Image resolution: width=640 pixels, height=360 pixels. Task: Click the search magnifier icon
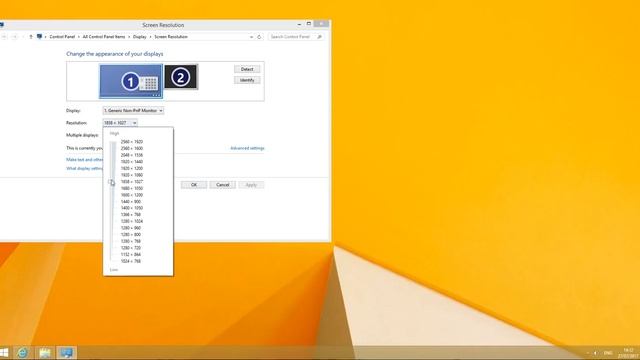tap(320, 37)
